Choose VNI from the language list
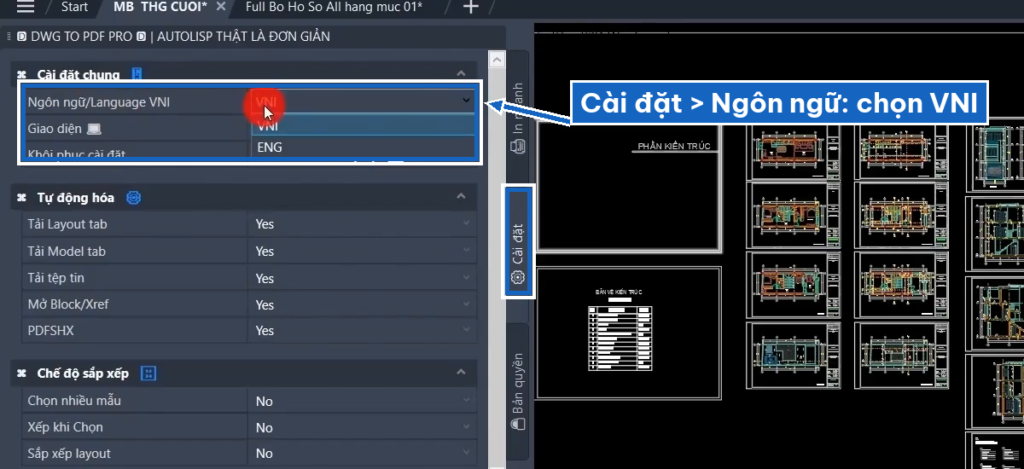The width and height of the screenshot is (1024, 469). [x=363, y=126]
